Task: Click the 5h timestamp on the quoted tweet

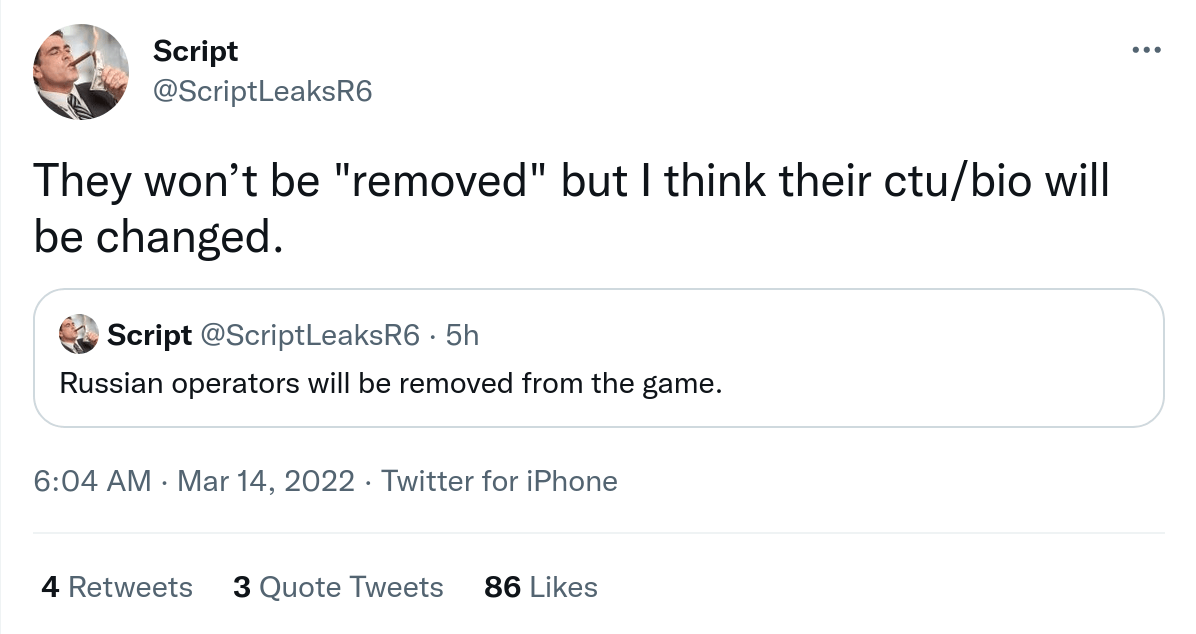Action: [x=462, y=336]
